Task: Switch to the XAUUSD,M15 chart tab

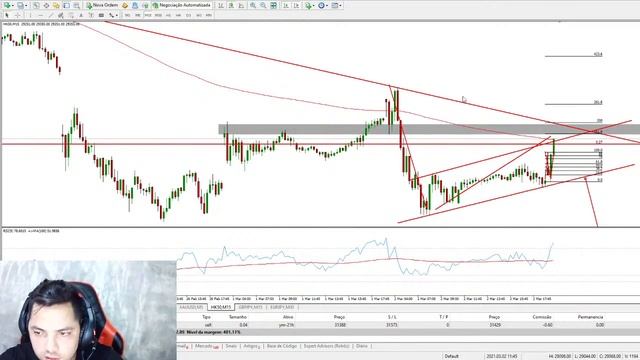Action: coord(191,307)
